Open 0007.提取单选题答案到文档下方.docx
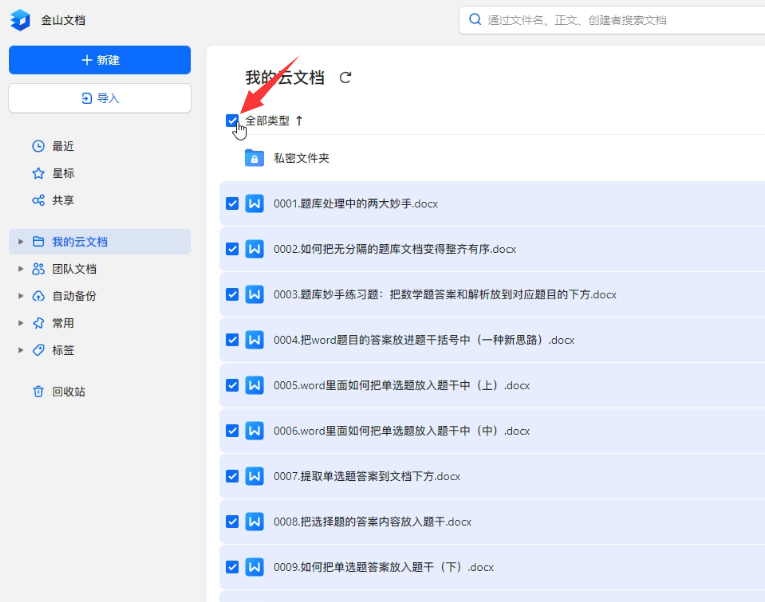Image resolution: width=765 pixels, height=602 pixels. click(367, 476)
